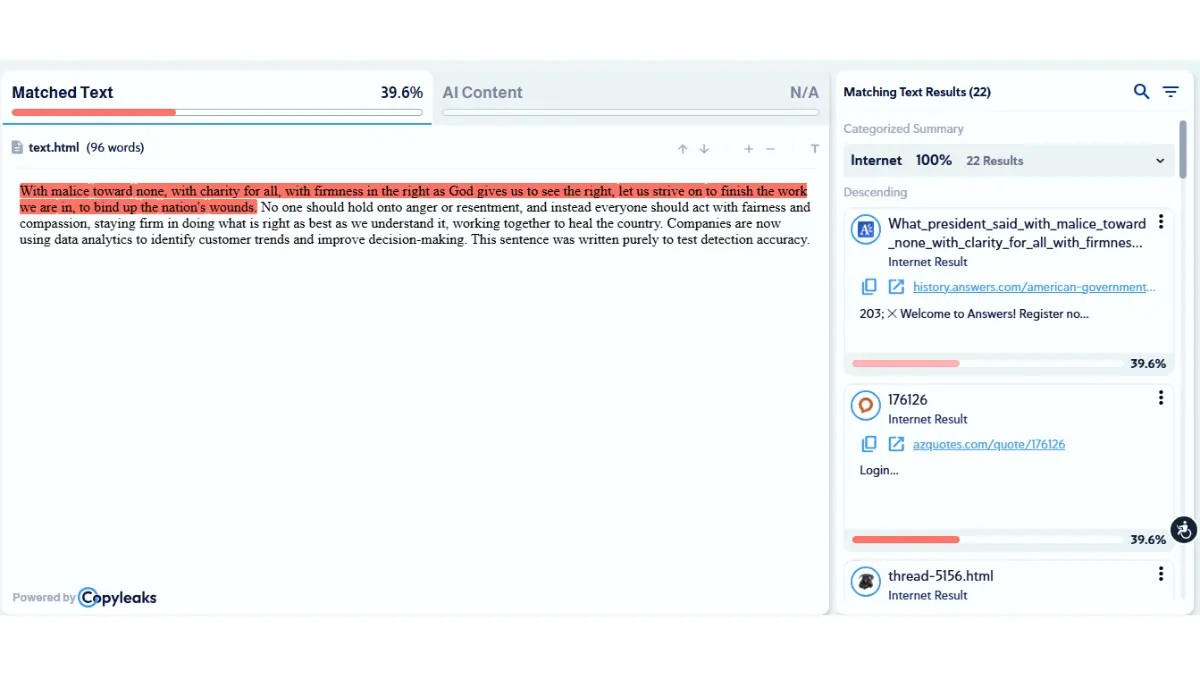The height and width of the screenshot is (675, 1200).
Task: Expand the Internet 100% category dropdown
Action: pos(1009,160)
